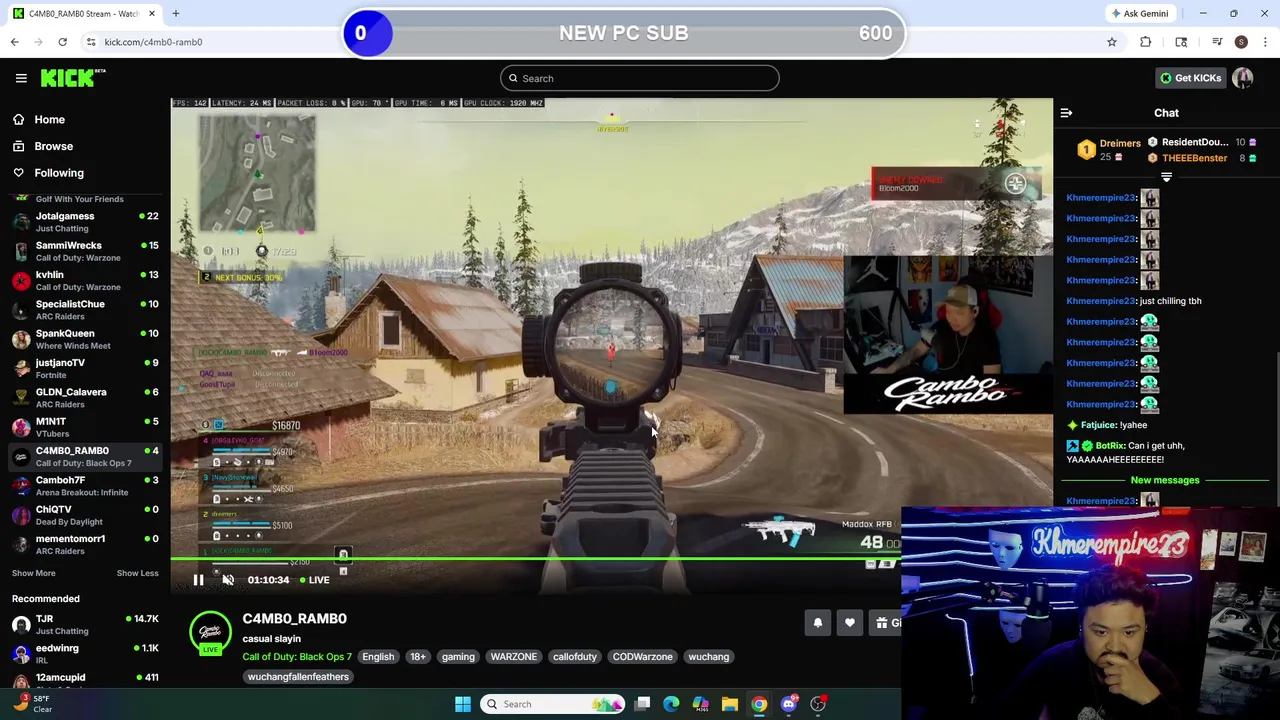1280x720 pixels.
Task: Select the gaming tag
Action: tap(458, 657)
